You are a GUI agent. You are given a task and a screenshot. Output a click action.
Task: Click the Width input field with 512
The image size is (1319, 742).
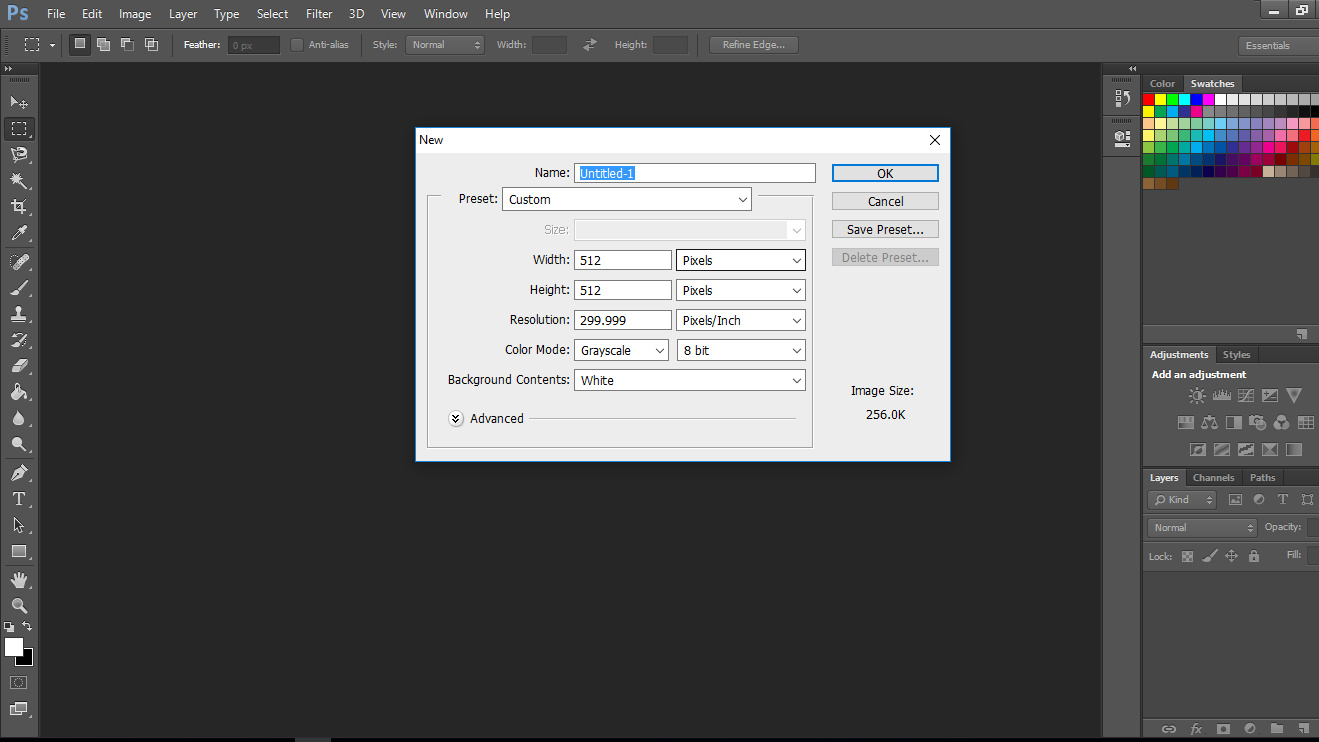point(623,260)
